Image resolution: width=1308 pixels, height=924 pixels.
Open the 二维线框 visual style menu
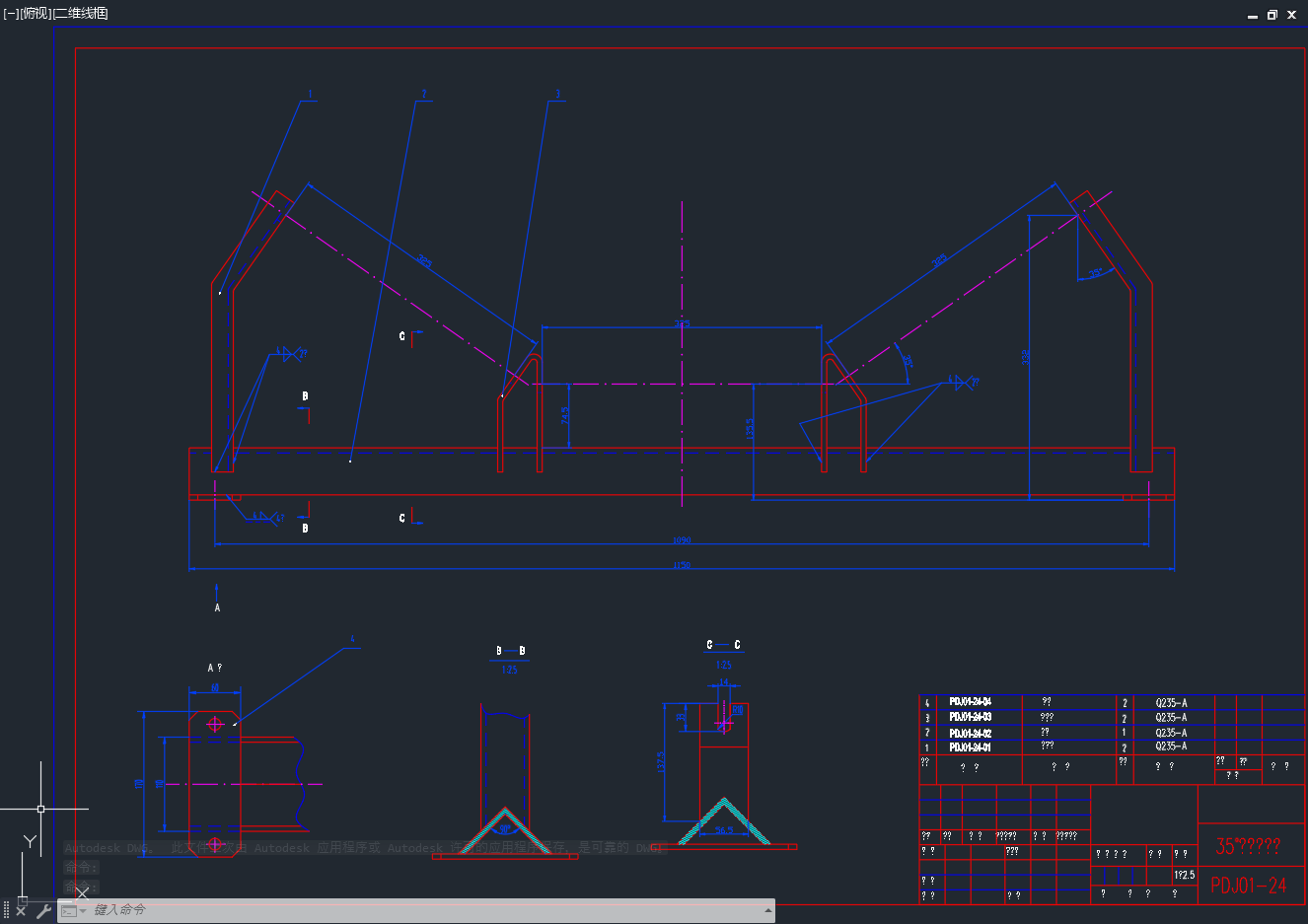81,13
